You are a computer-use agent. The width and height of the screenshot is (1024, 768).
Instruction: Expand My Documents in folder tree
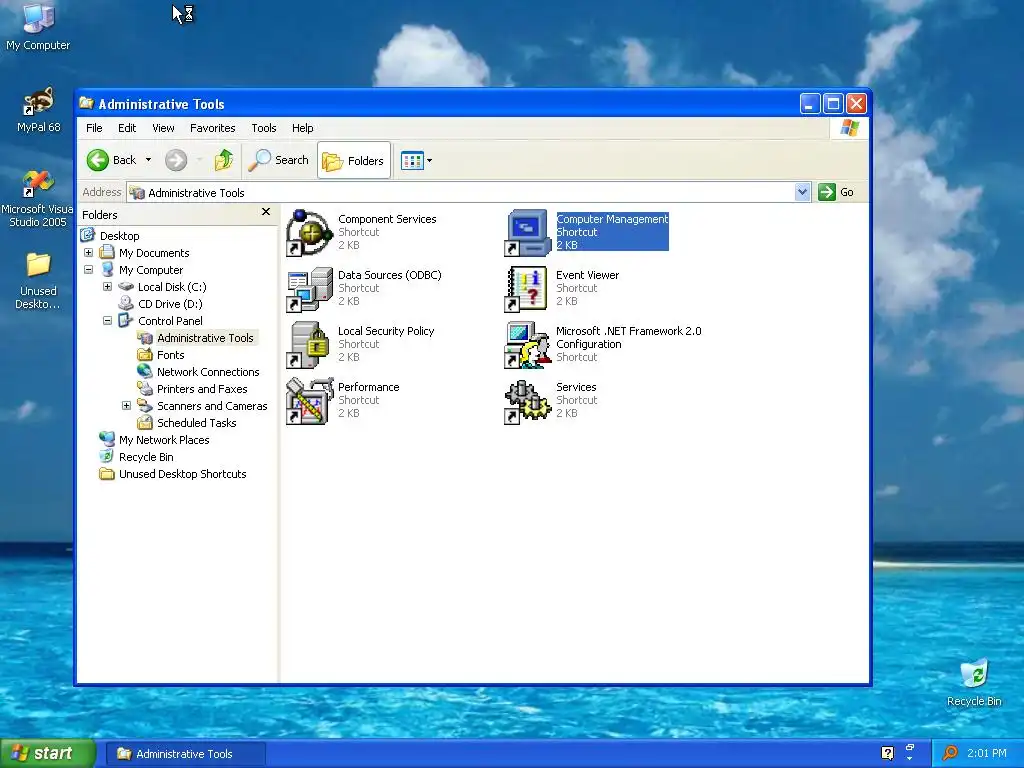(x=89, y=253)
